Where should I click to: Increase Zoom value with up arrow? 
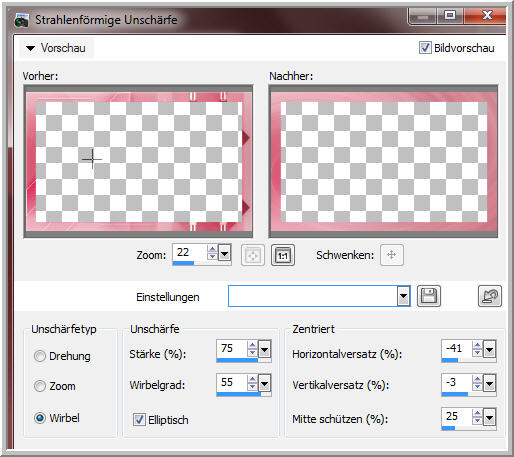[x=212, y=249]
